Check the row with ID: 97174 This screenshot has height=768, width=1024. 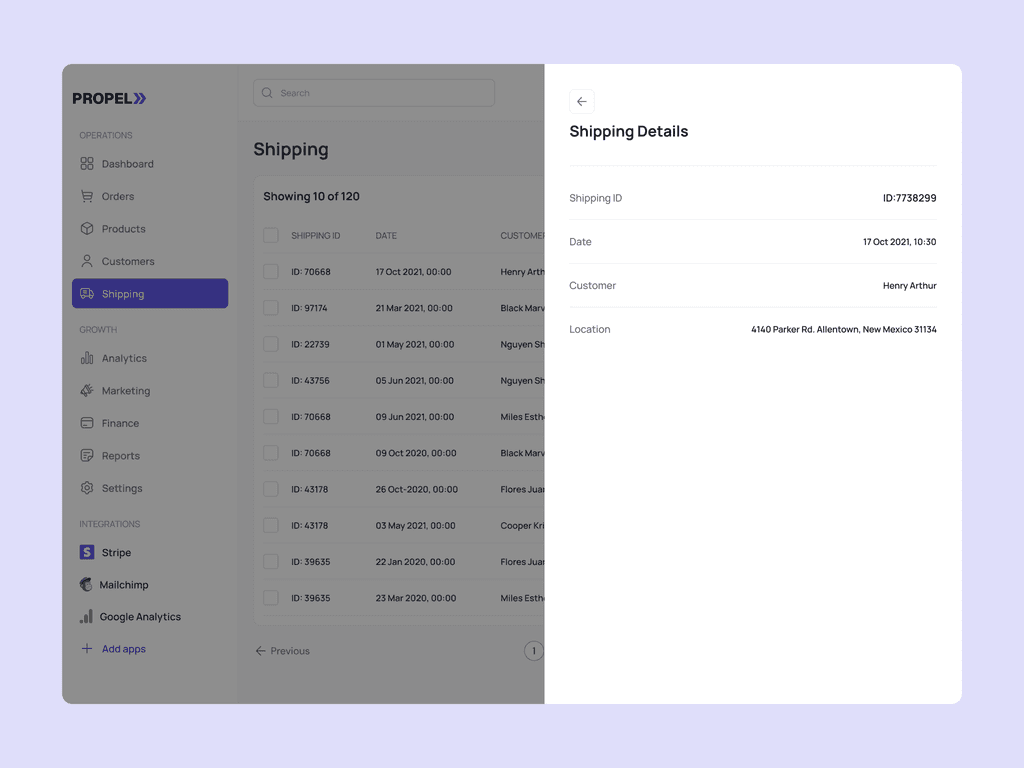tap(271, 308)
